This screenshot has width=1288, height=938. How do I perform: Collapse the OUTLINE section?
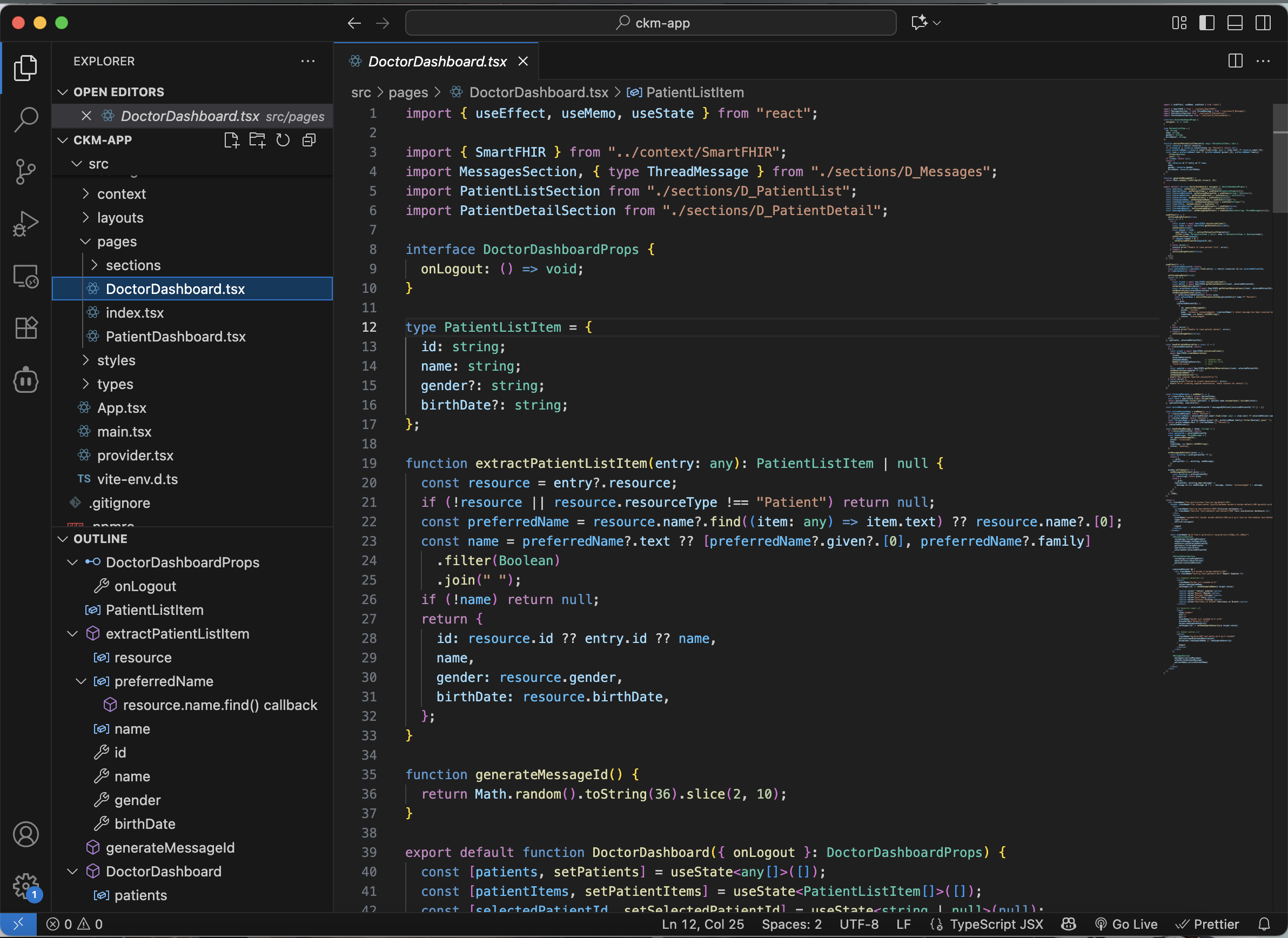100,539
